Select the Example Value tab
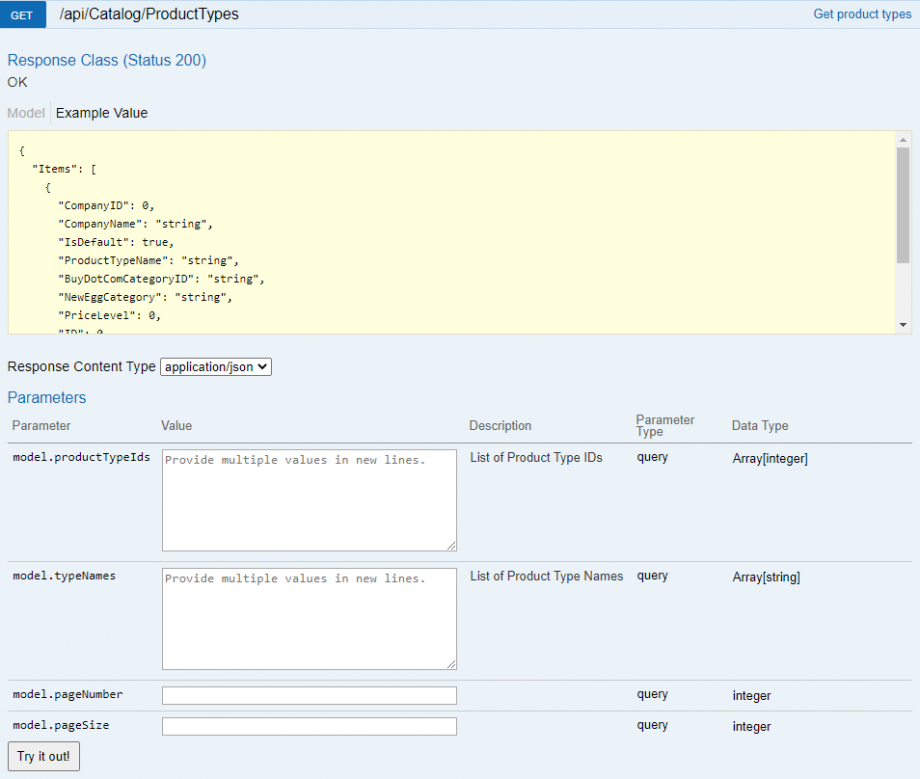The width and height of the screenshot is (920, 779). point(101,112)
